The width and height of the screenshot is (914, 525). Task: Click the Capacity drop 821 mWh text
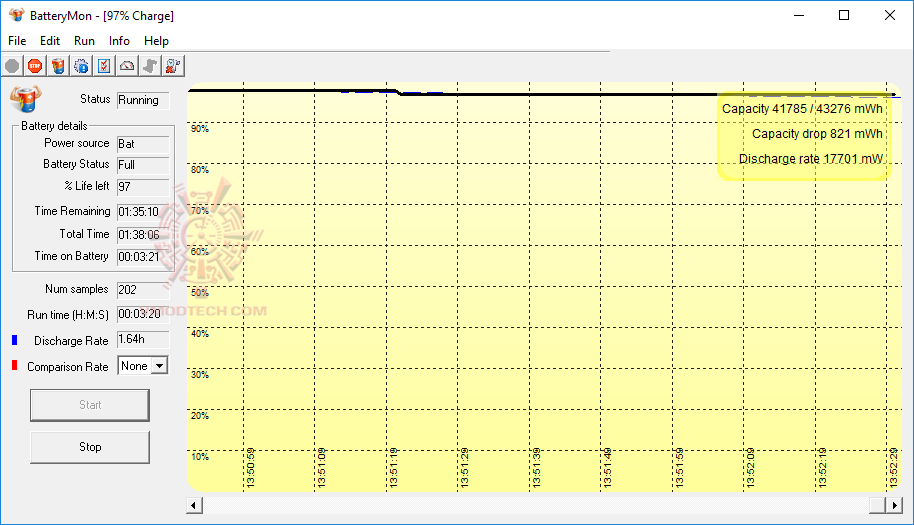pyautogui.click(x=817, y=134)
